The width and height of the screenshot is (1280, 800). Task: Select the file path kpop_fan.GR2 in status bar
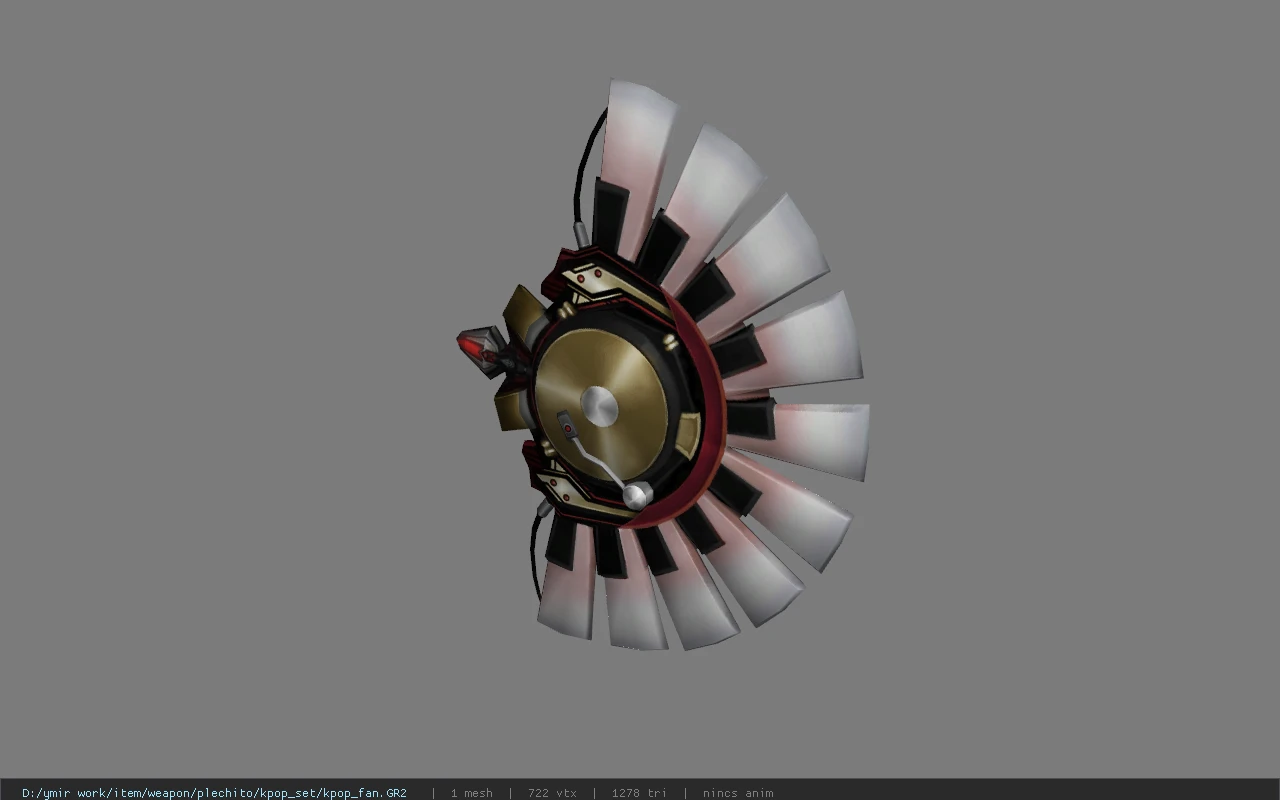(x=214, y=793)
